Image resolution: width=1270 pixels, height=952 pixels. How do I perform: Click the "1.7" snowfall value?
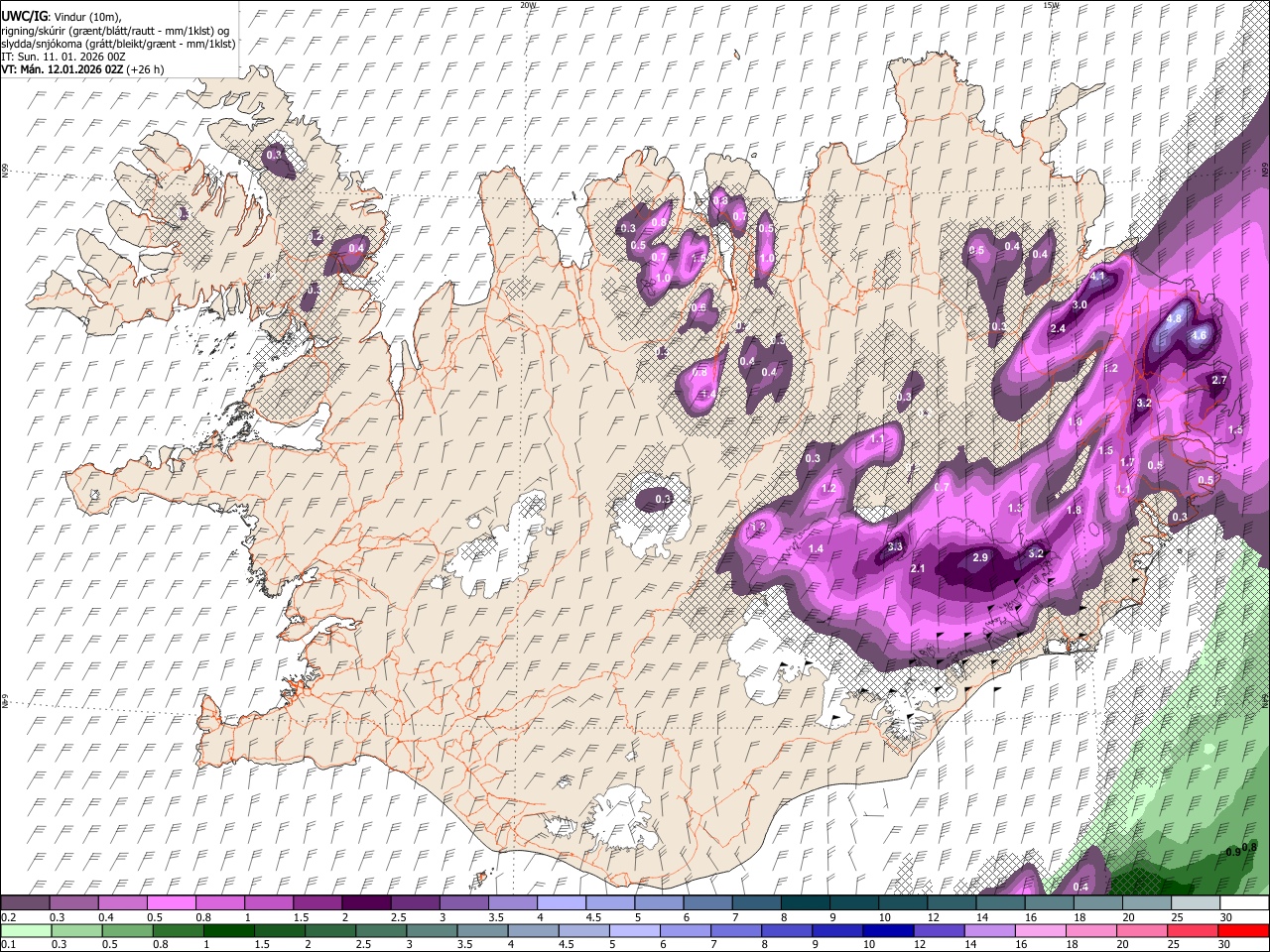pyautogui.click(x=1127, y=463)
